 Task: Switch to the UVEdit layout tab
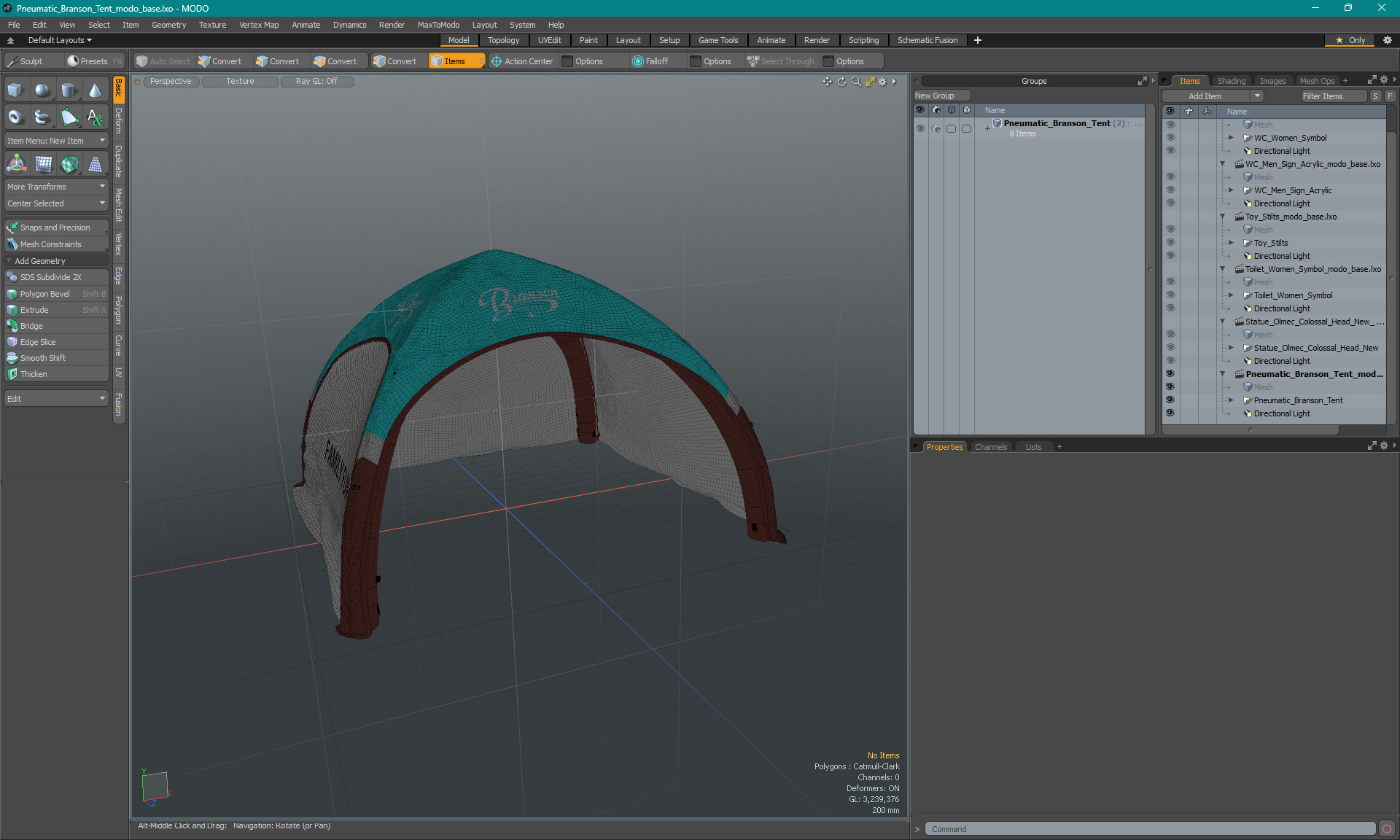pos(549,40)
